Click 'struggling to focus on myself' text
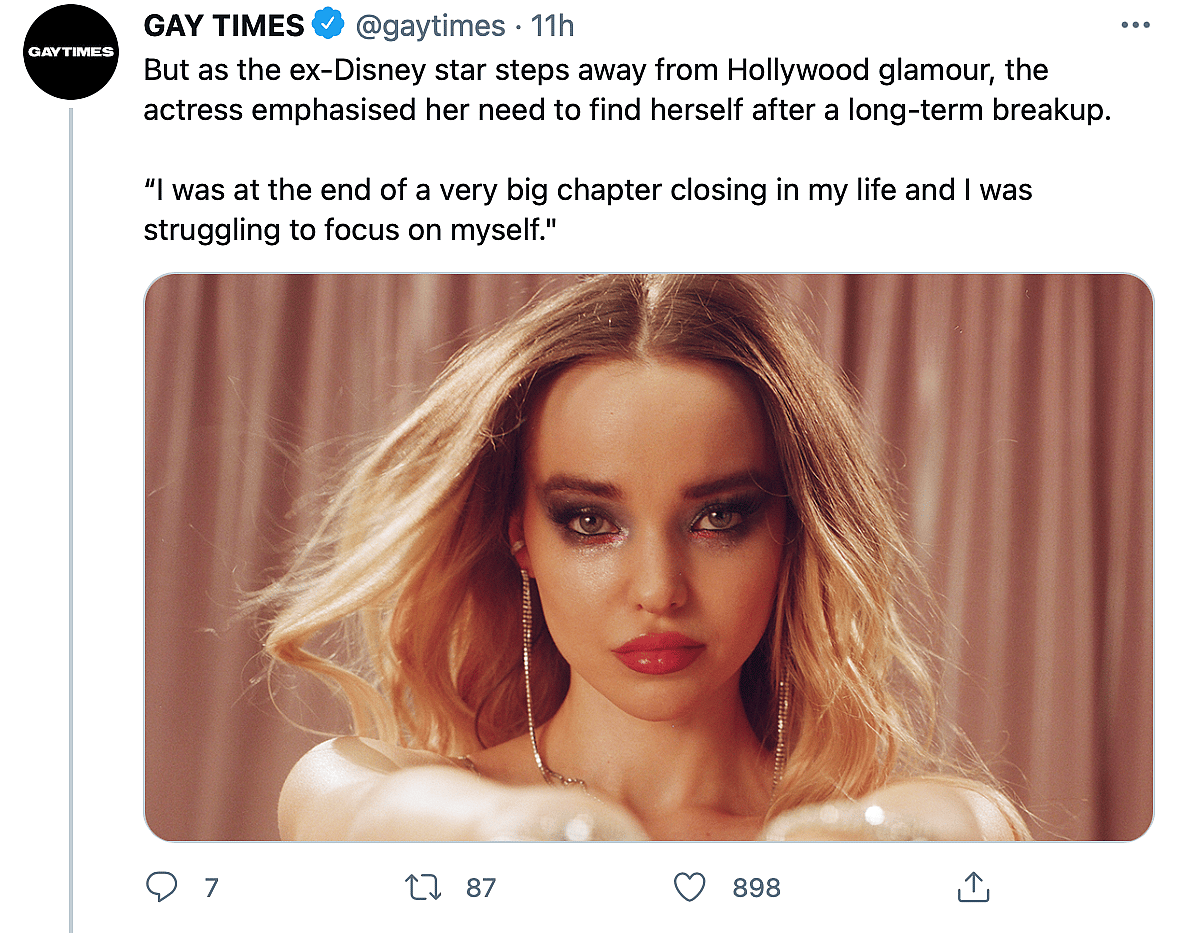The width and height of the screenshot is (1183, 933). pos(344,230)
